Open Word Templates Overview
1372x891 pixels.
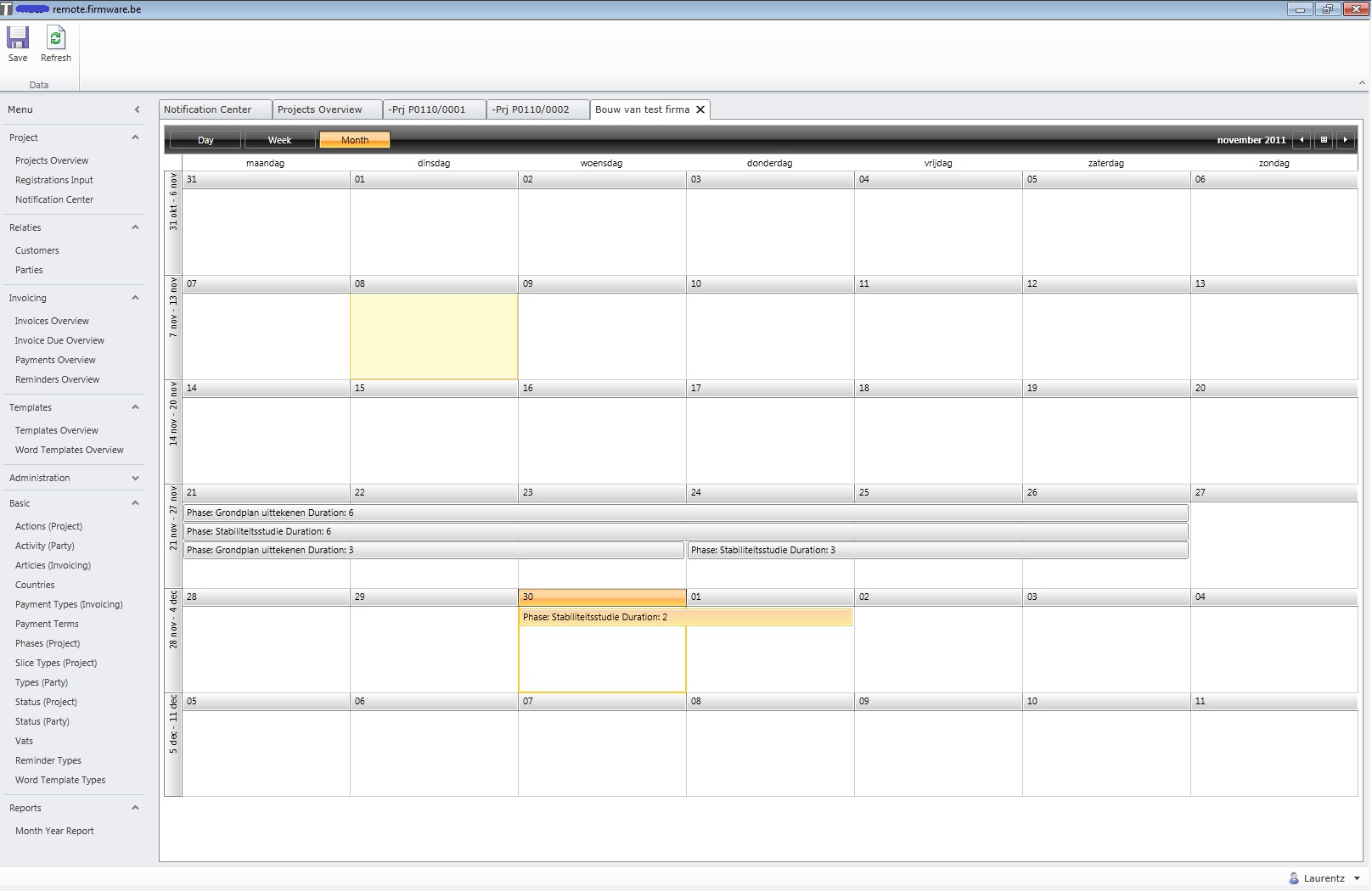[x=70, y=450]
